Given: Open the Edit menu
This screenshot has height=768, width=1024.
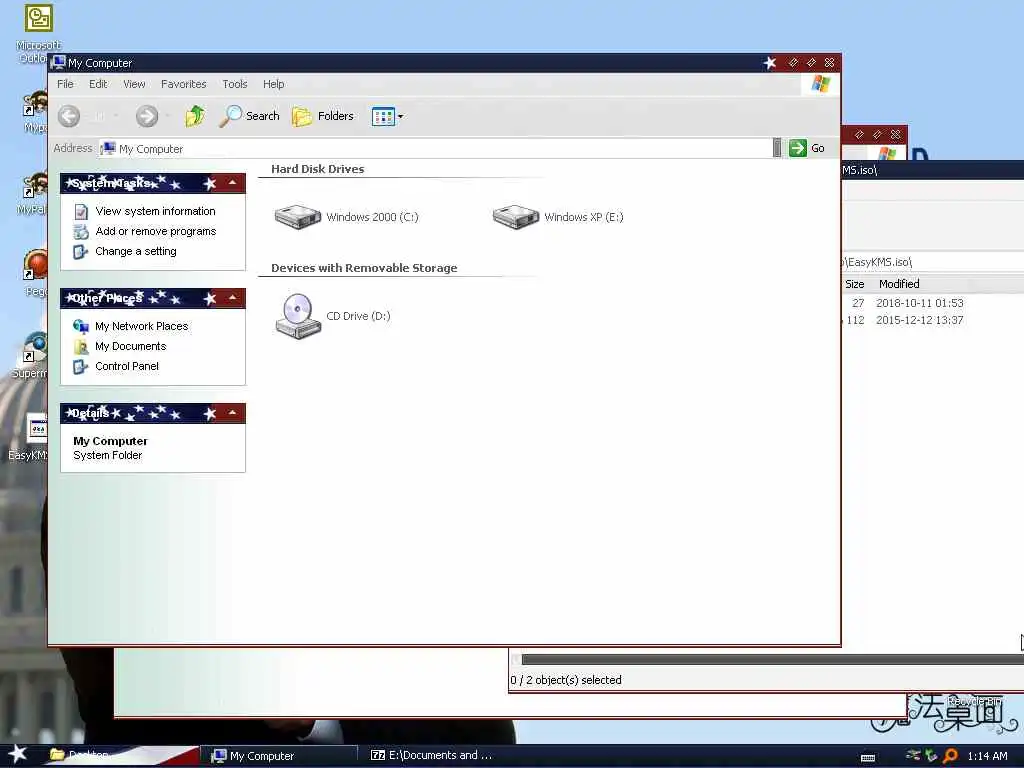Looking at the screenshot, I should pos(98,84).
